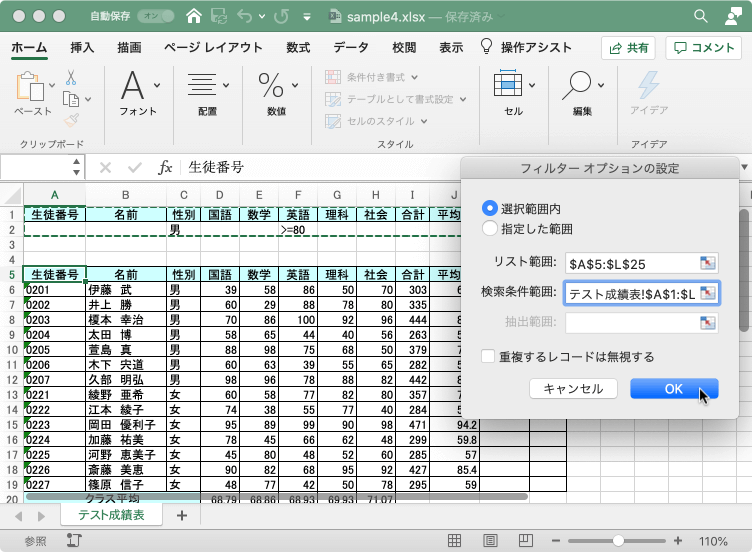Image resolution: width=752 pixels, height=552 pixels.
Task: Expand the 編集 group dropdown arrow
Action: tap(601, 85)
